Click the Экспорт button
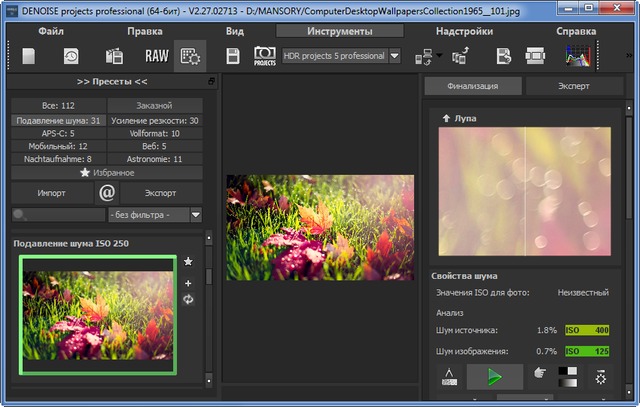 (161, 192)
